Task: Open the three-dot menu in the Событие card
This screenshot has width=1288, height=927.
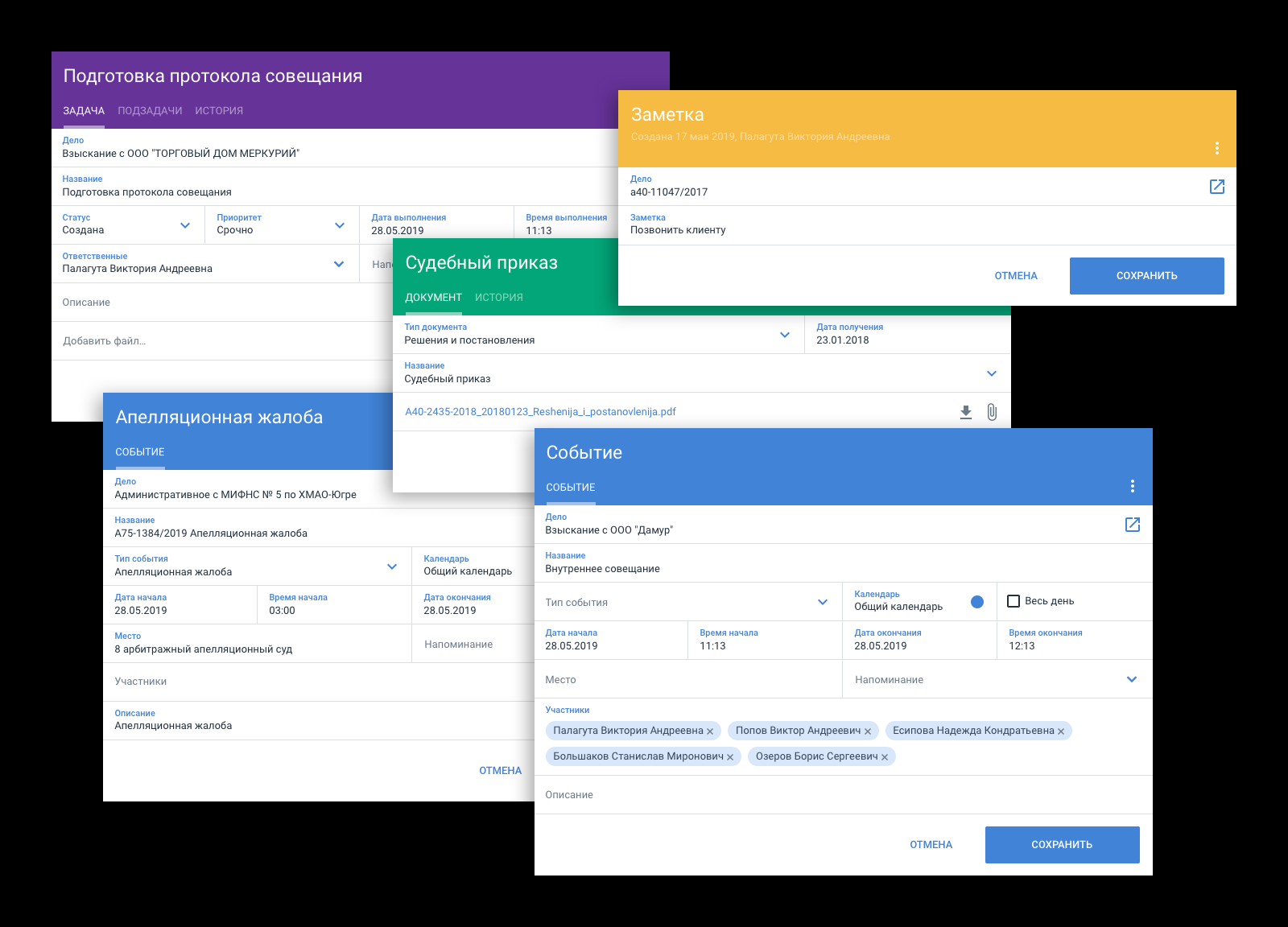Action: (1133, 486)
